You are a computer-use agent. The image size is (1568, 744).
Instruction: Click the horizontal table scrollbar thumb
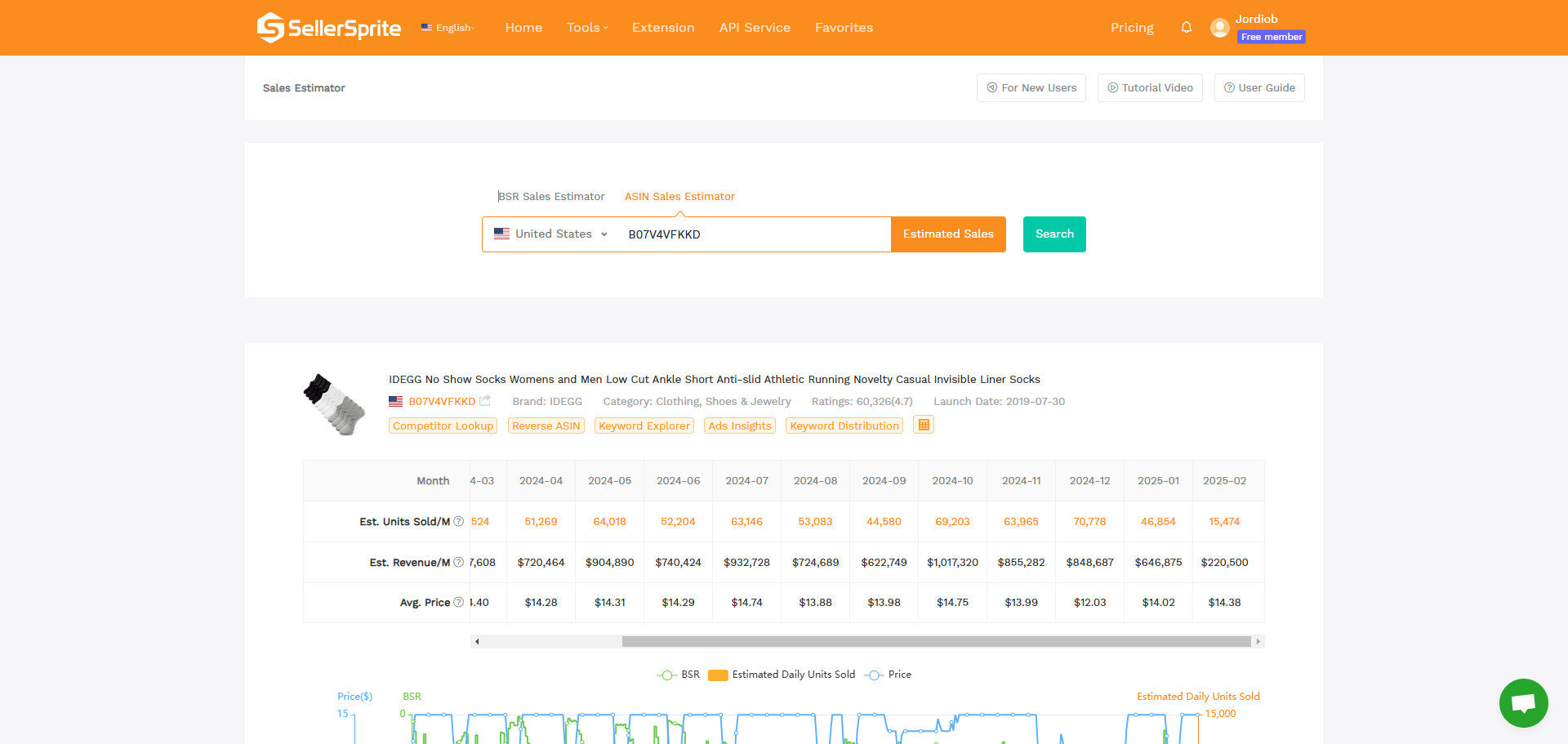(x=937, y=641)
